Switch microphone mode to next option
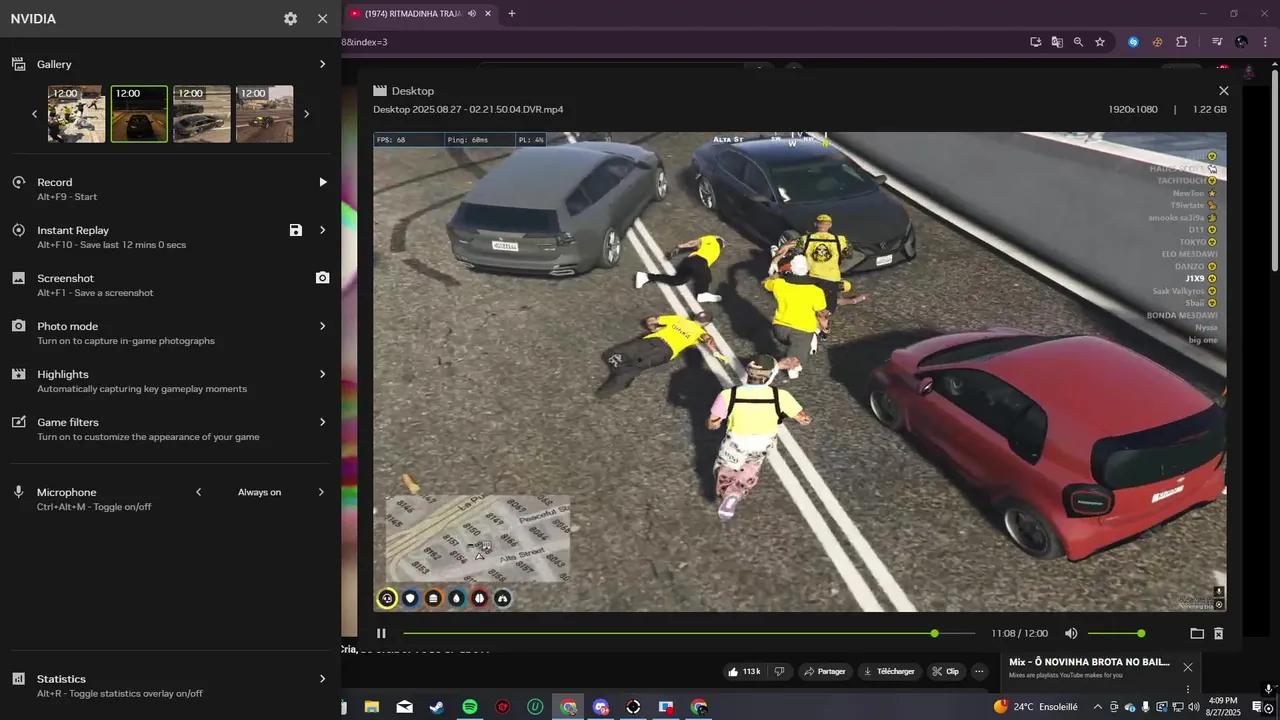 pyautogui.click(x=321, y=492)
